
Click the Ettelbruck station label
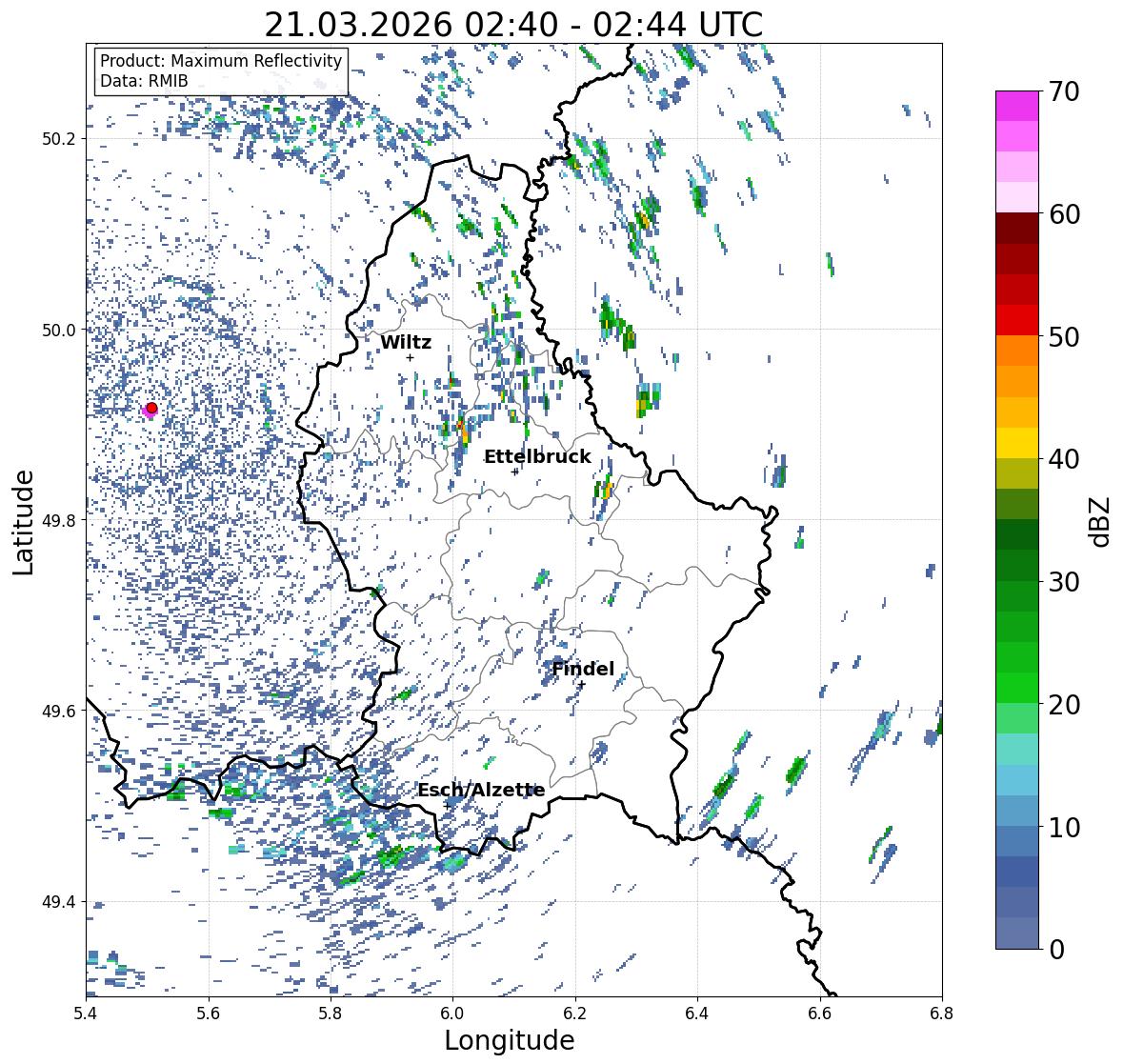(x=537, y=457)
